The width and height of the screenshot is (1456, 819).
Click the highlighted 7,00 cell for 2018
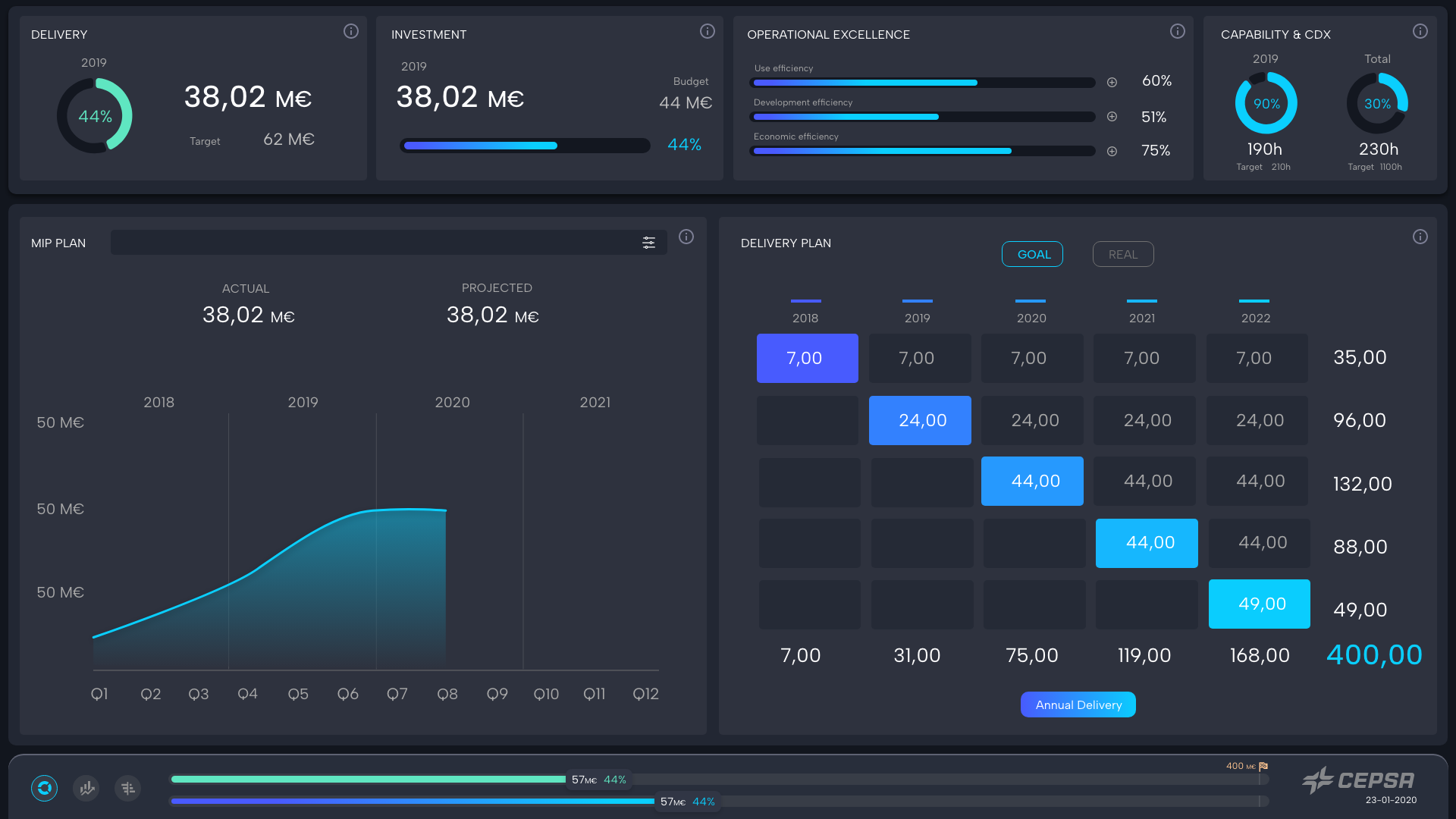808,358
